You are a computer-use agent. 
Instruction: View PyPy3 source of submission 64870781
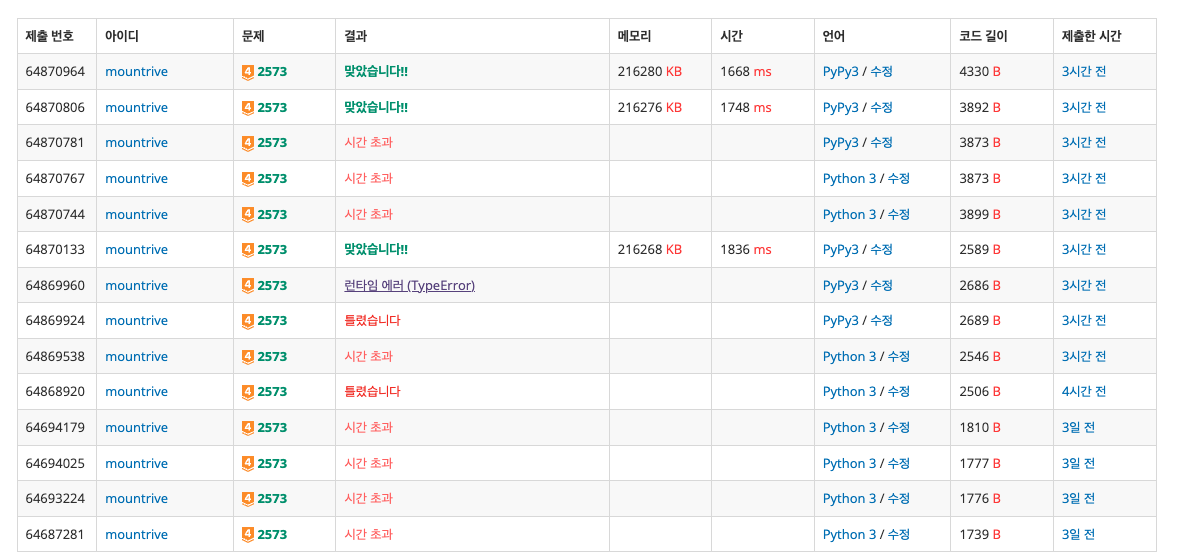tap(840, 143)
